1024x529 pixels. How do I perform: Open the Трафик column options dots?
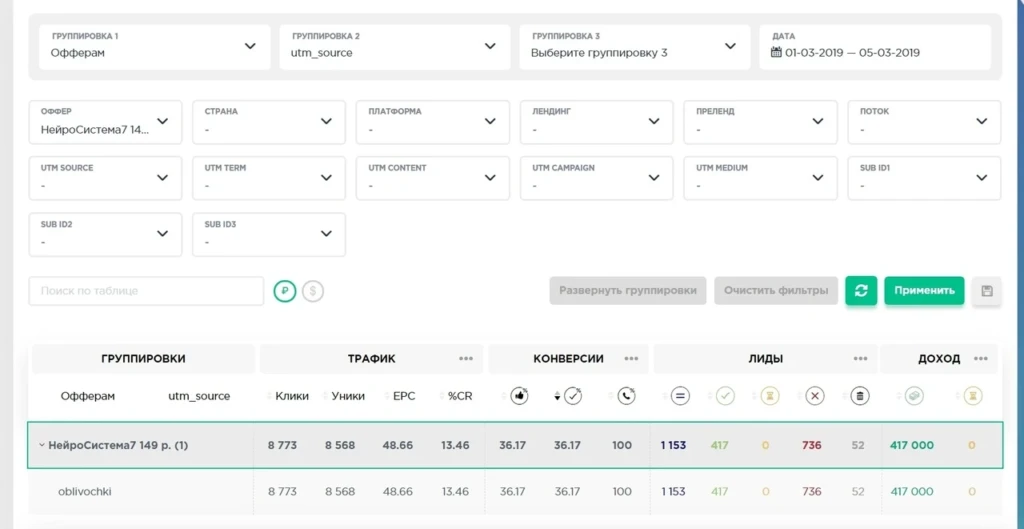tap(466, 359)
